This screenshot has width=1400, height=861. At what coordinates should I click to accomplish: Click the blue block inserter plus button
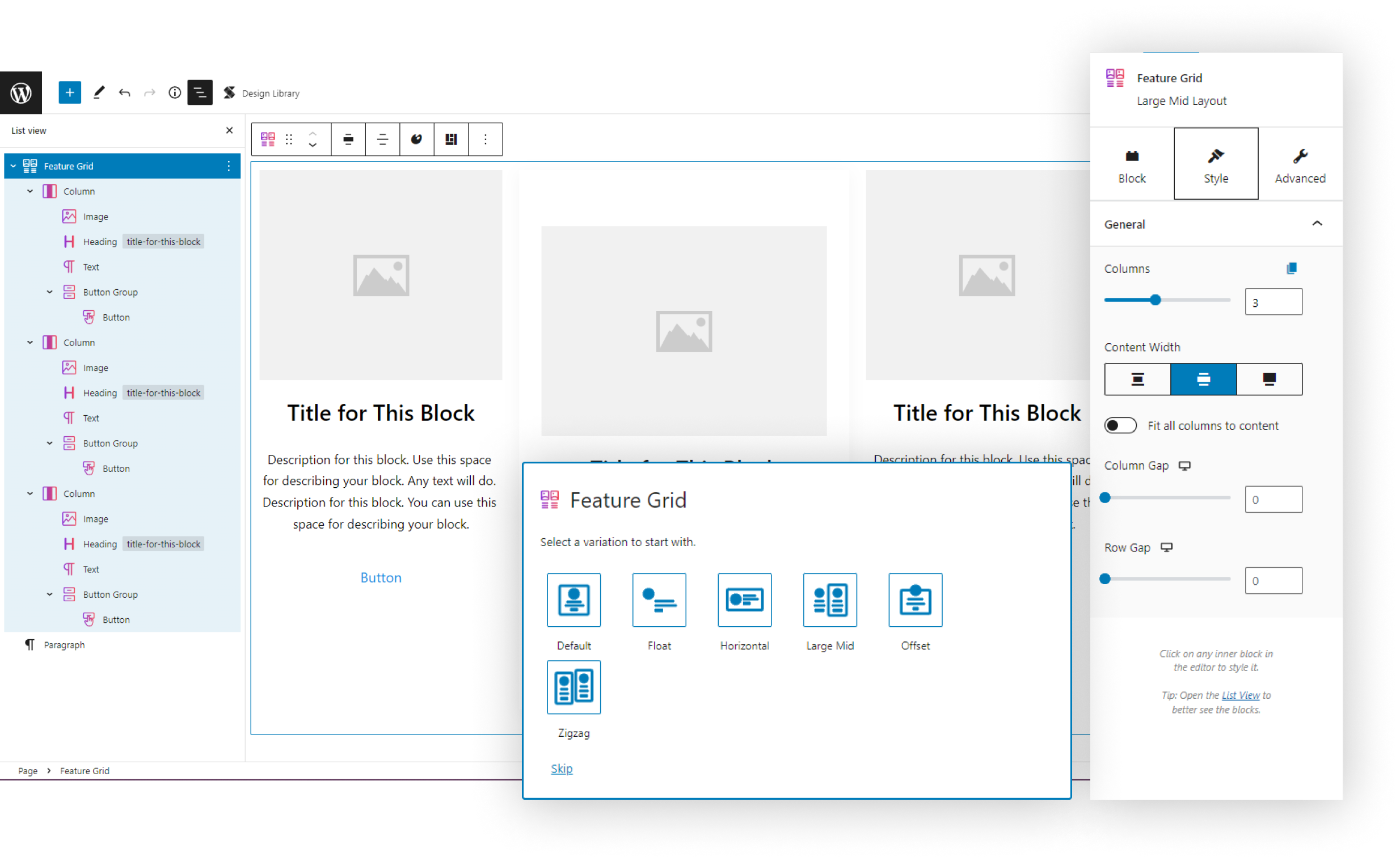pos(69,93)
